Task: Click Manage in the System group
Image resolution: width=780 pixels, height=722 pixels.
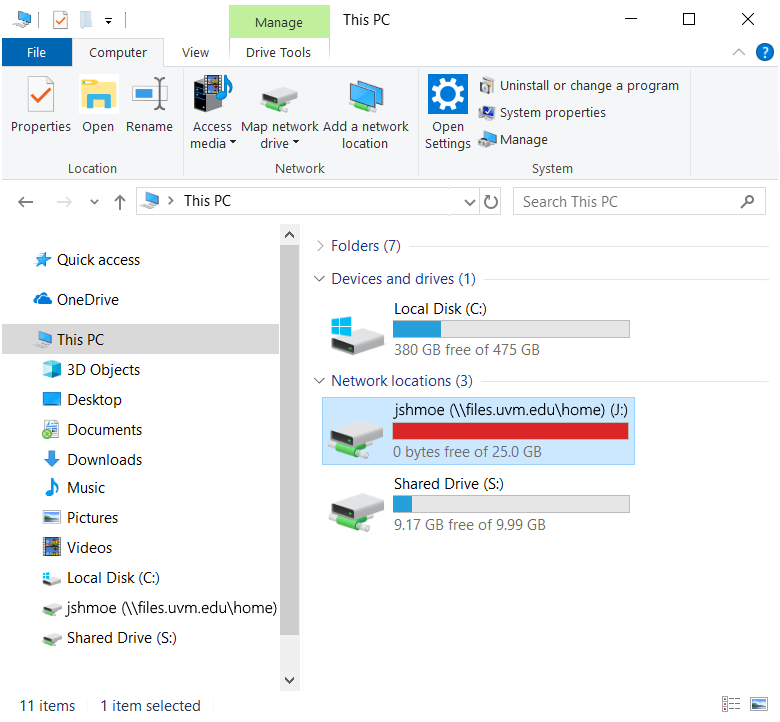Action: coord(513,139)
